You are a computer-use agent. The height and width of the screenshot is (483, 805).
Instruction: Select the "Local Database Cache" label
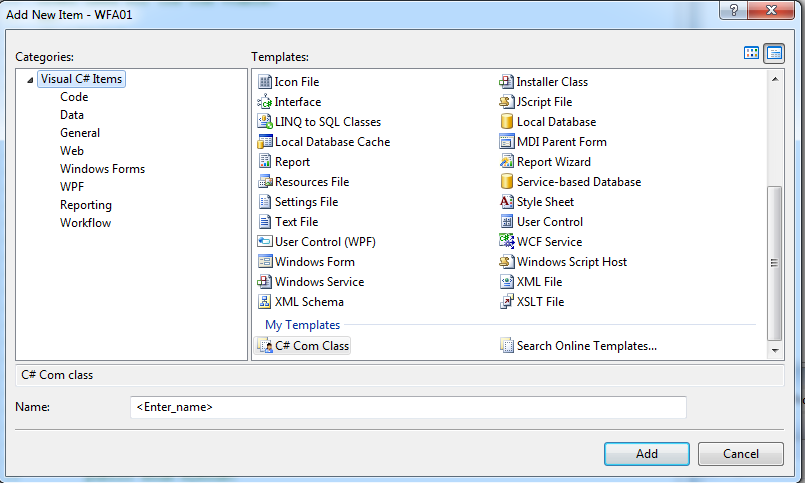point(332,142)
